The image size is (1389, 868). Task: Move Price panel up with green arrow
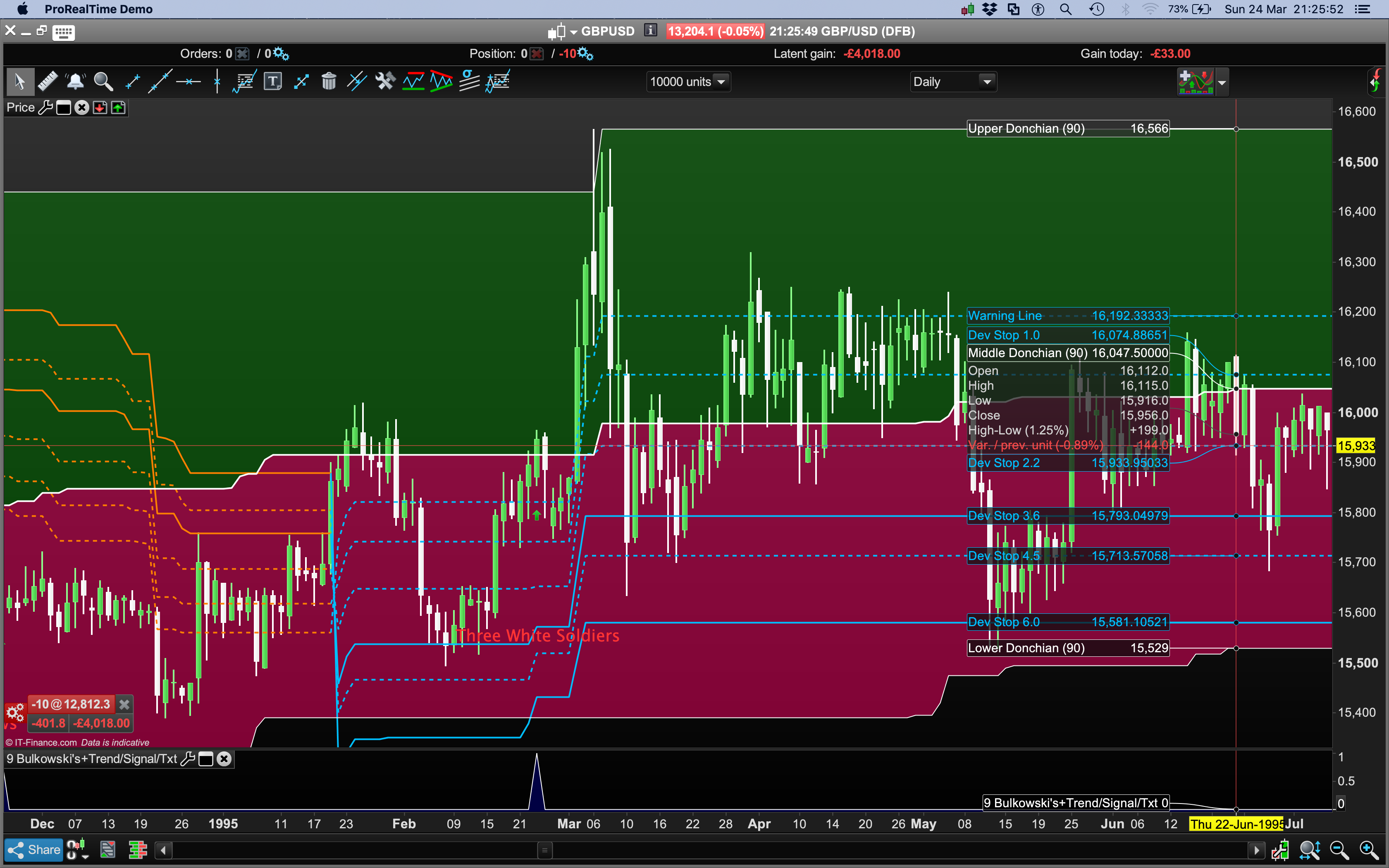point(118,108)
